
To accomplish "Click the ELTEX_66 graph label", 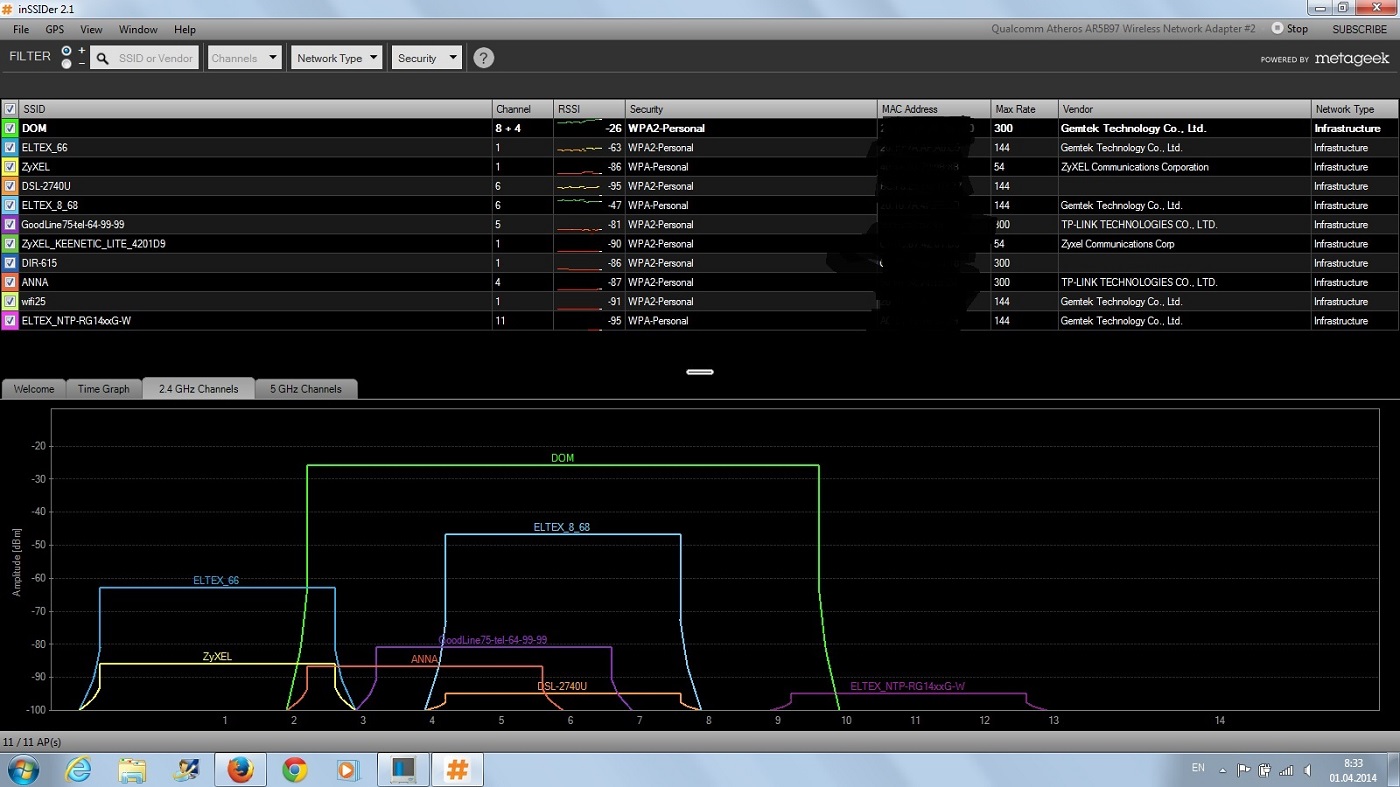I will (216, 580).
